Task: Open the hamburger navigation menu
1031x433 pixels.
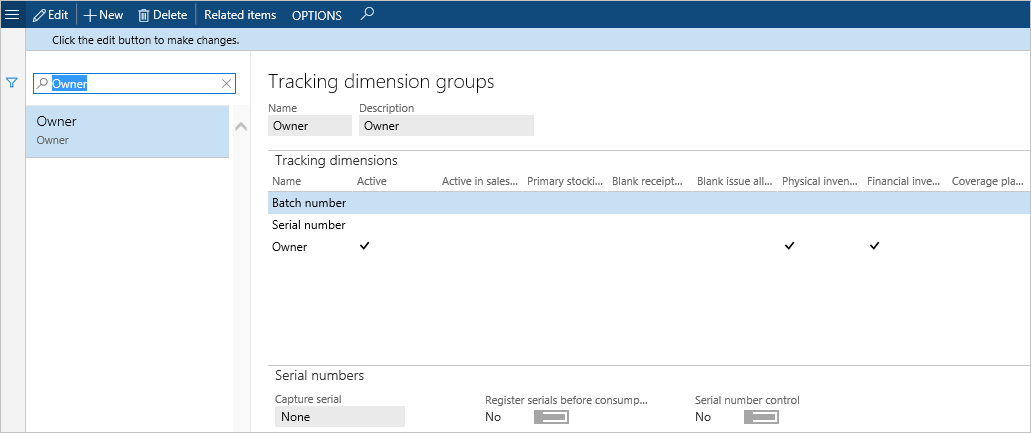Action: (13, 15)
